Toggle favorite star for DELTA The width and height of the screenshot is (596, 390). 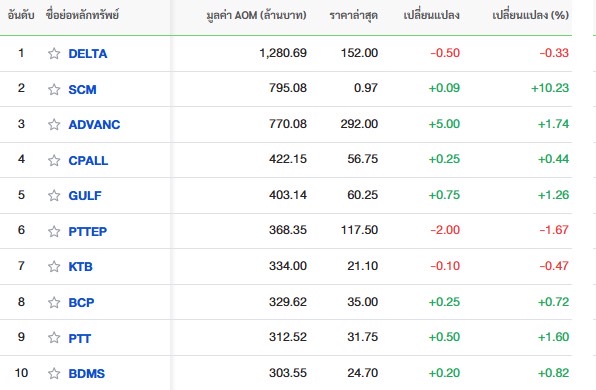click(x=54, y=54)
